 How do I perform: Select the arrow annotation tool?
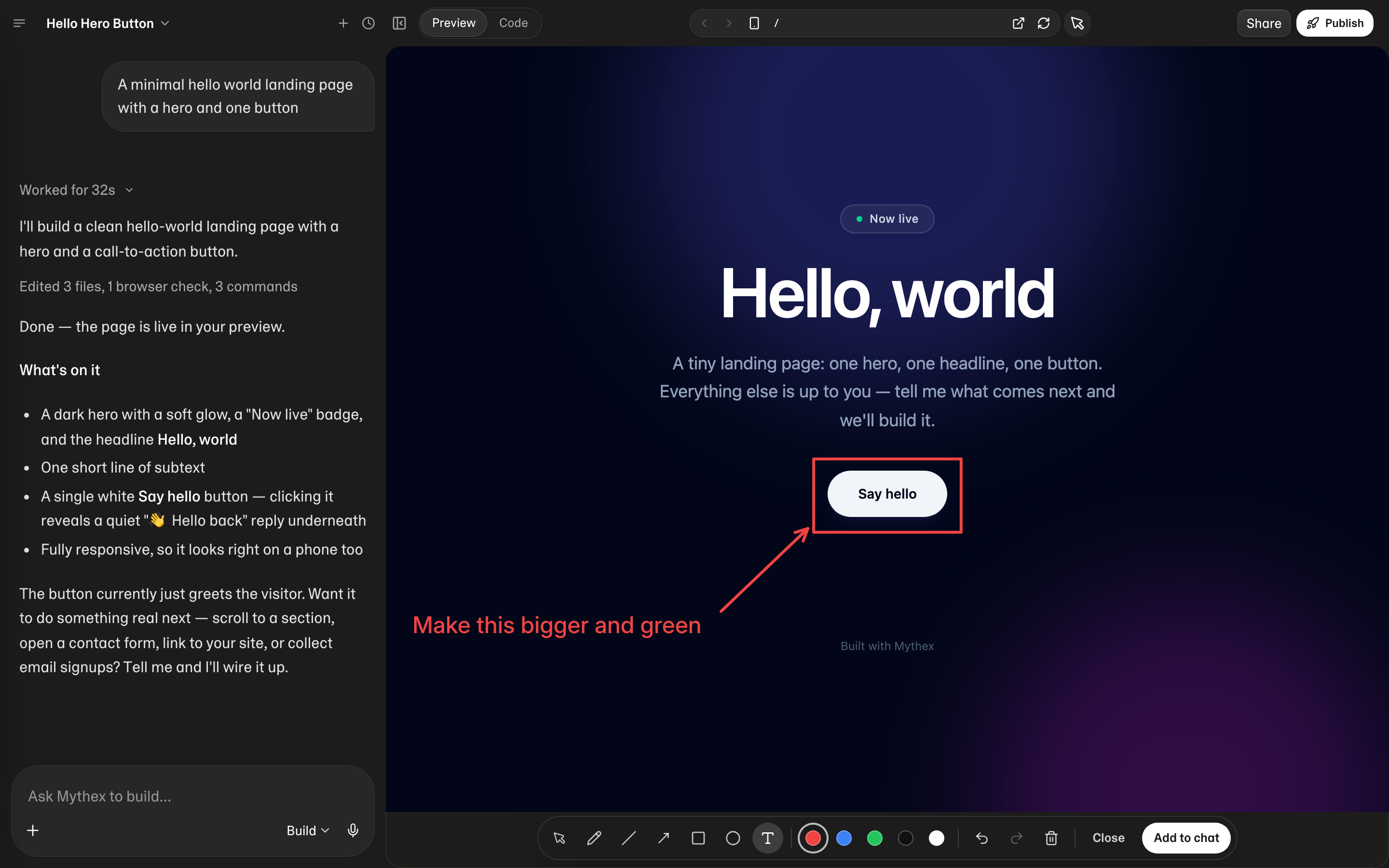(x=664, y=838)
